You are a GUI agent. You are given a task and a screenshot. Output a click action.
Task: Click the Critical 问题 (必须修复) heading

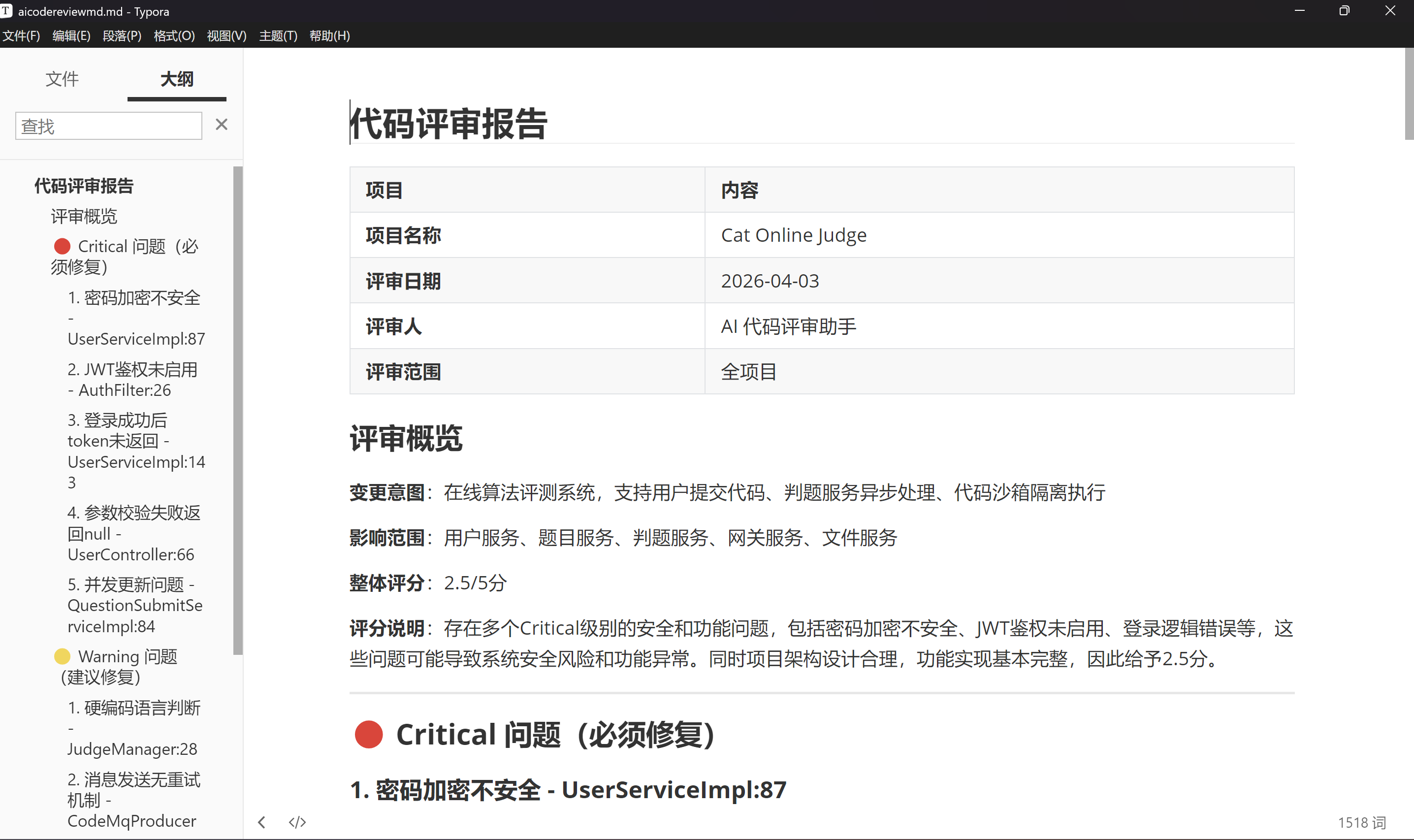[534, 735]
